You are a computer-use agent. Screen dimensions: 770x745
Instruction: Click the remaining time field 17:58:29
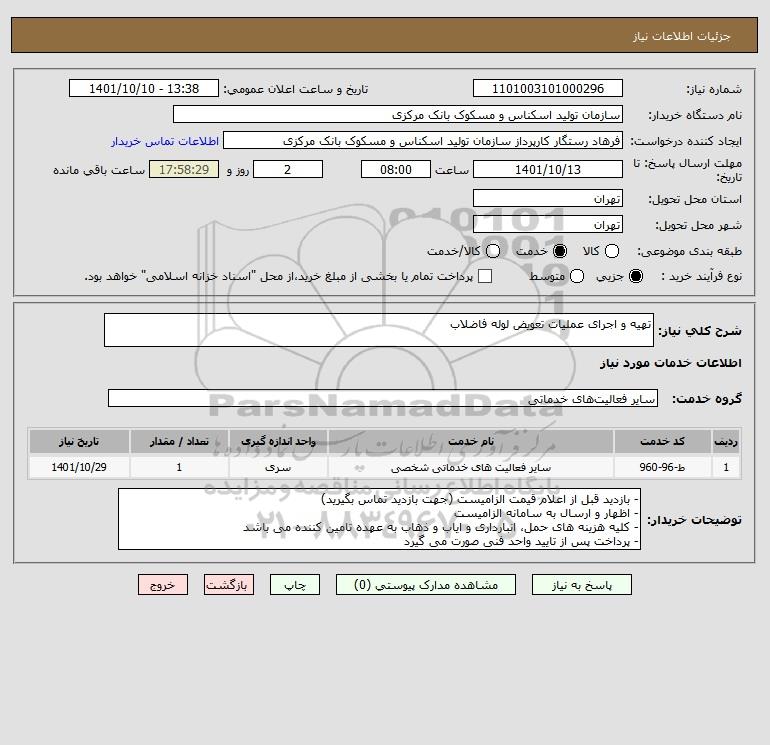(184, 169)
